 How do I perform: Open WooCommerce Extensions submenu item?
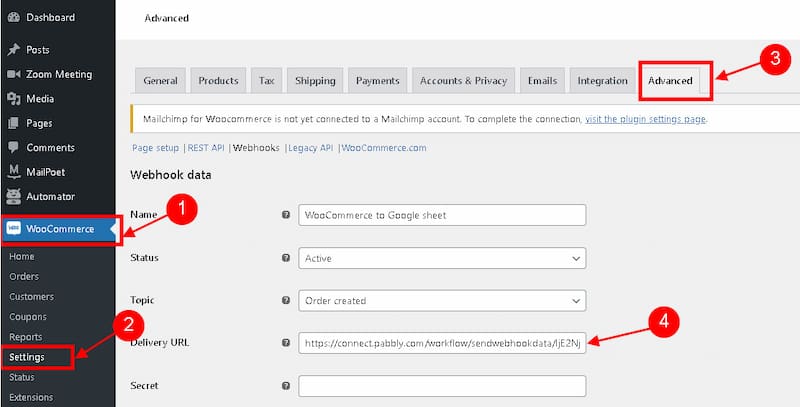click(x=31, y=397)
